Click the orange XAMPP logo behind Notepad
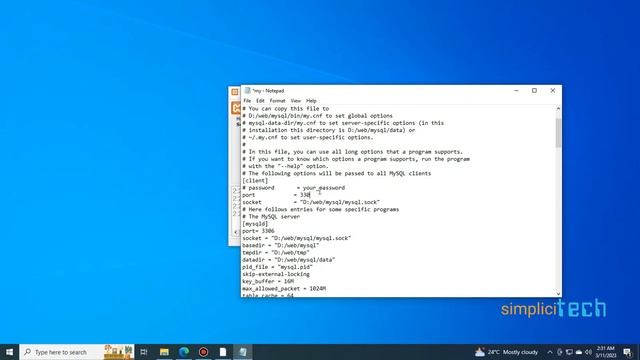 coord(236,108)
